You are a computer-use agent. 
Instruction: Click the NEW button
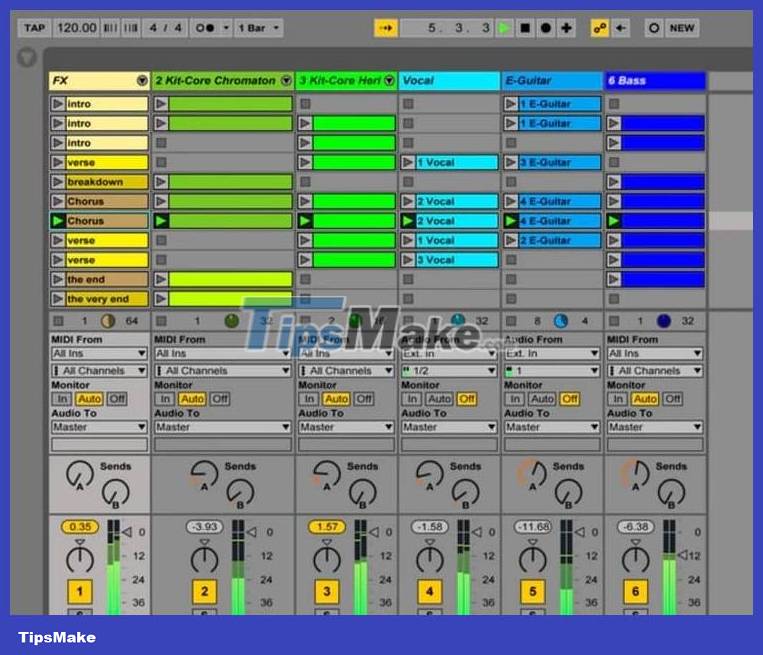(x=682, y=28)
